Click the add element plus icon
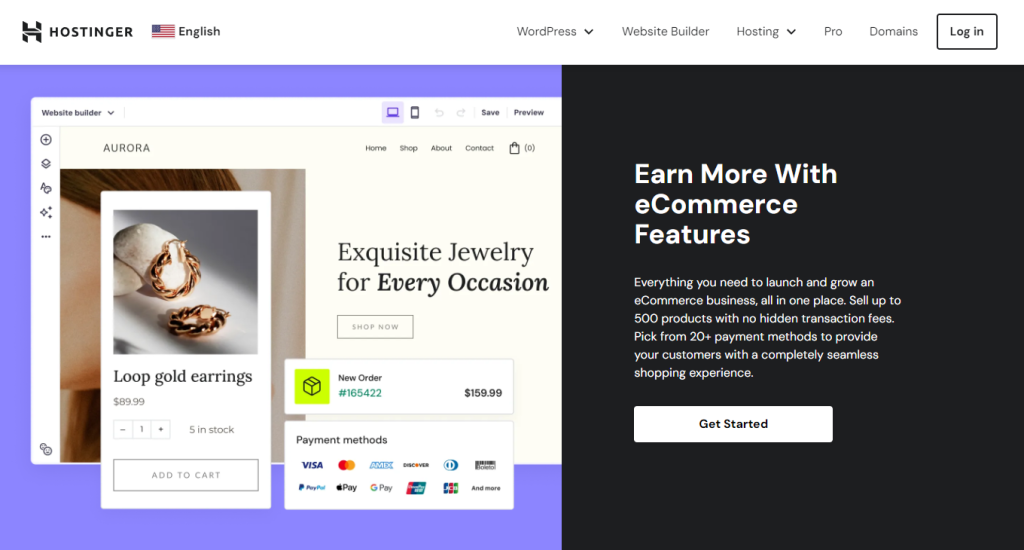Screen dimensions: 1024x550 point(46,140)
